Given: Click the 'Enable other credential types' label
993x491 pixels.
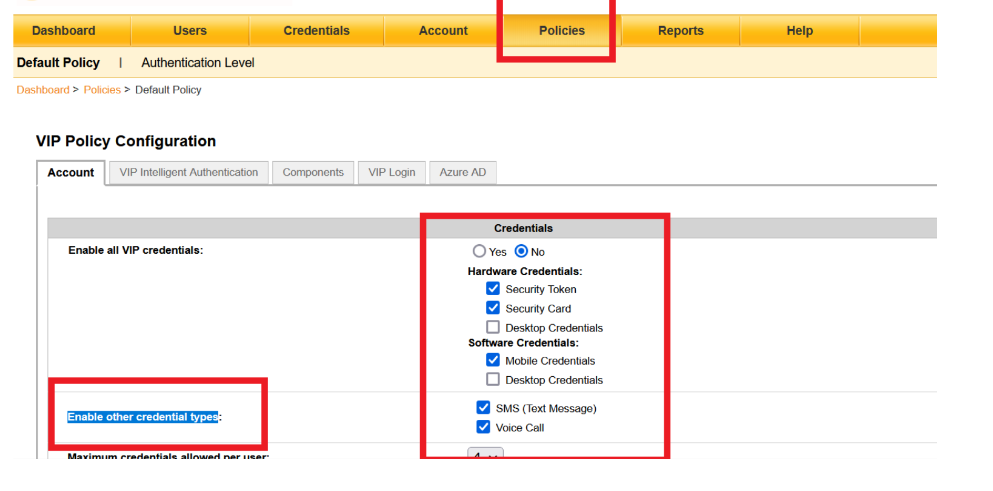Looking at the screenshot, I should coord(142,417).
